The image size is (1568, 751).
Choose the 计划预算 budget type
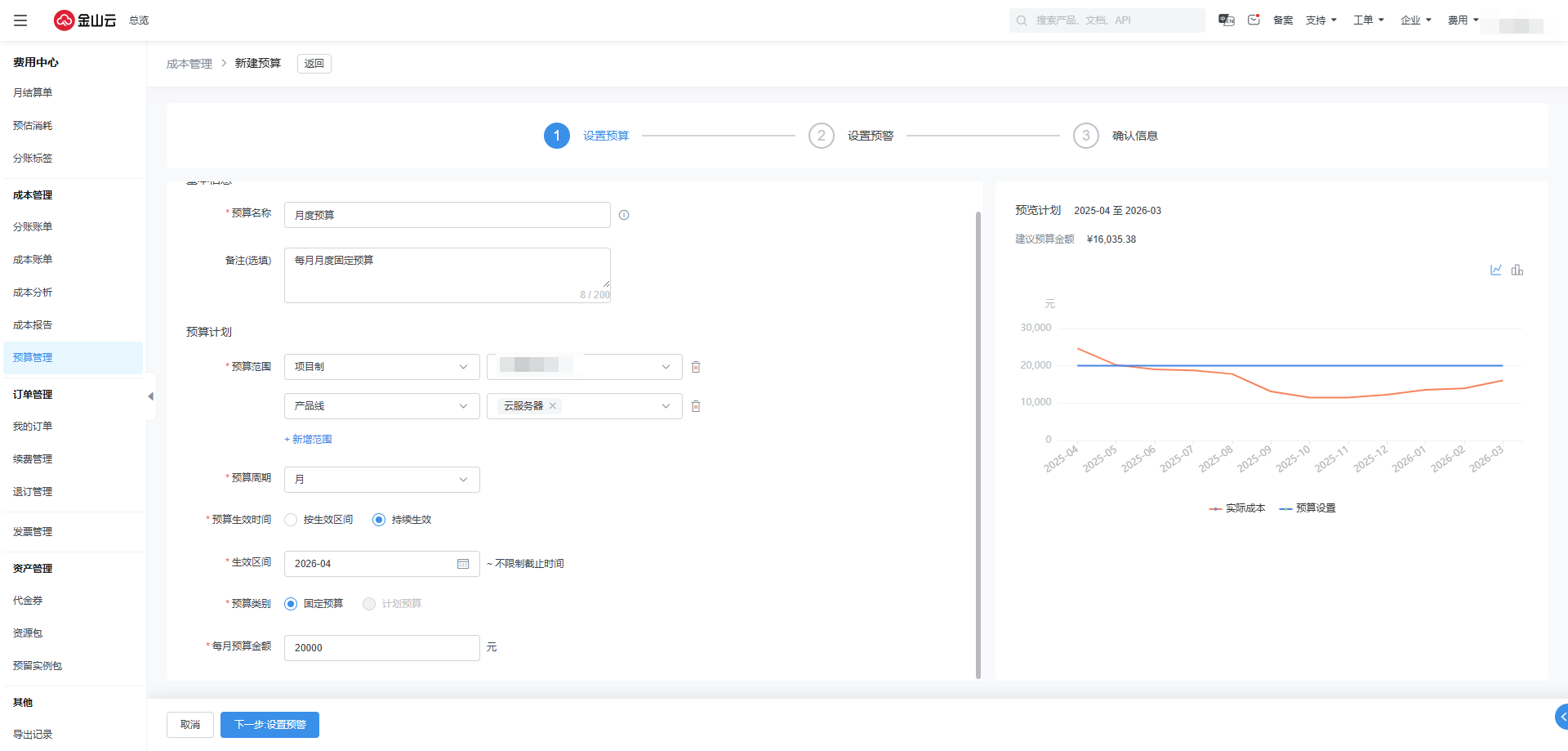pos(369,604)
